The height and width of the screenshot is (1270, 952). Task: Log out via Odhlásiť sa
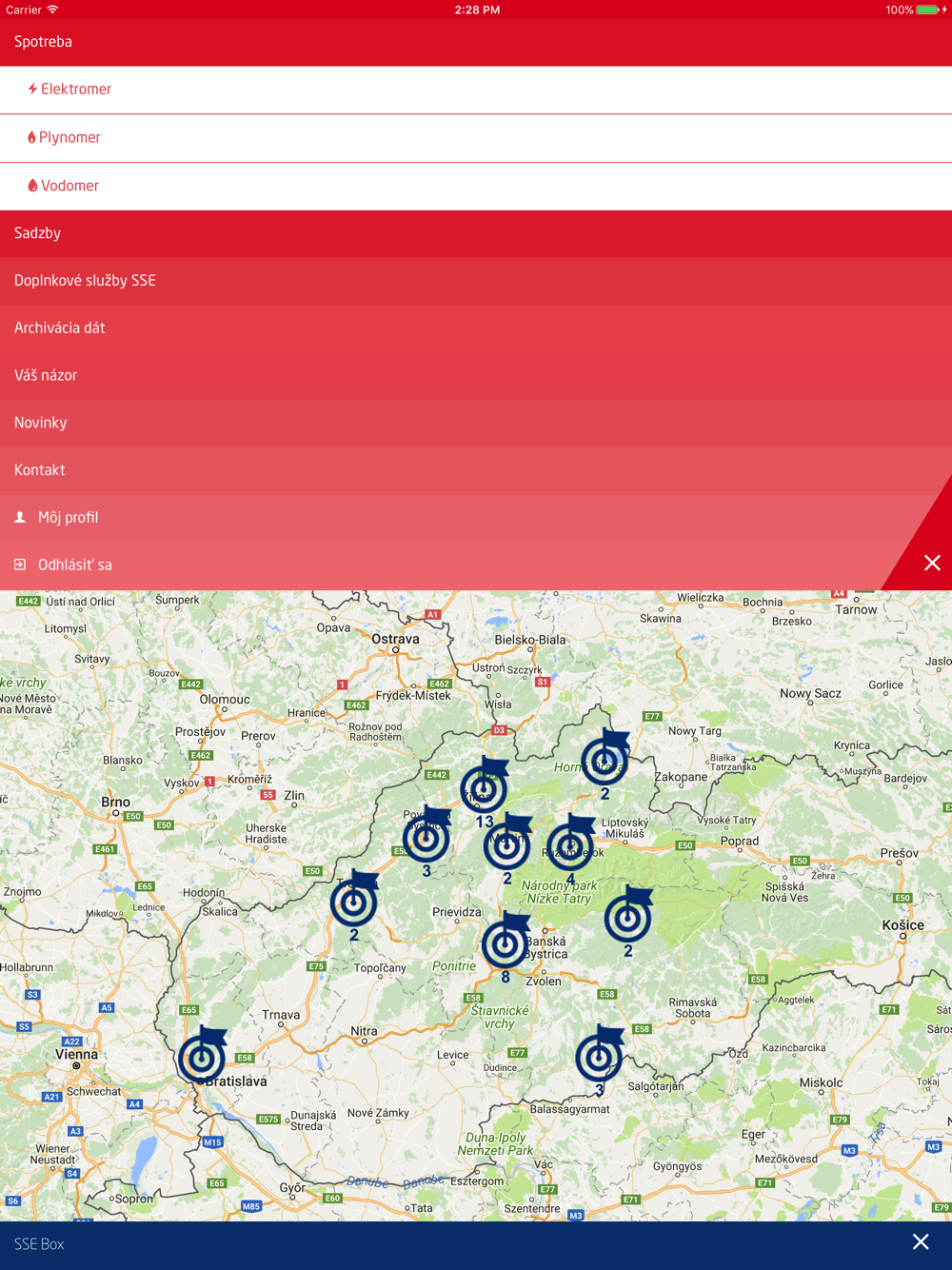coord(74,566)
